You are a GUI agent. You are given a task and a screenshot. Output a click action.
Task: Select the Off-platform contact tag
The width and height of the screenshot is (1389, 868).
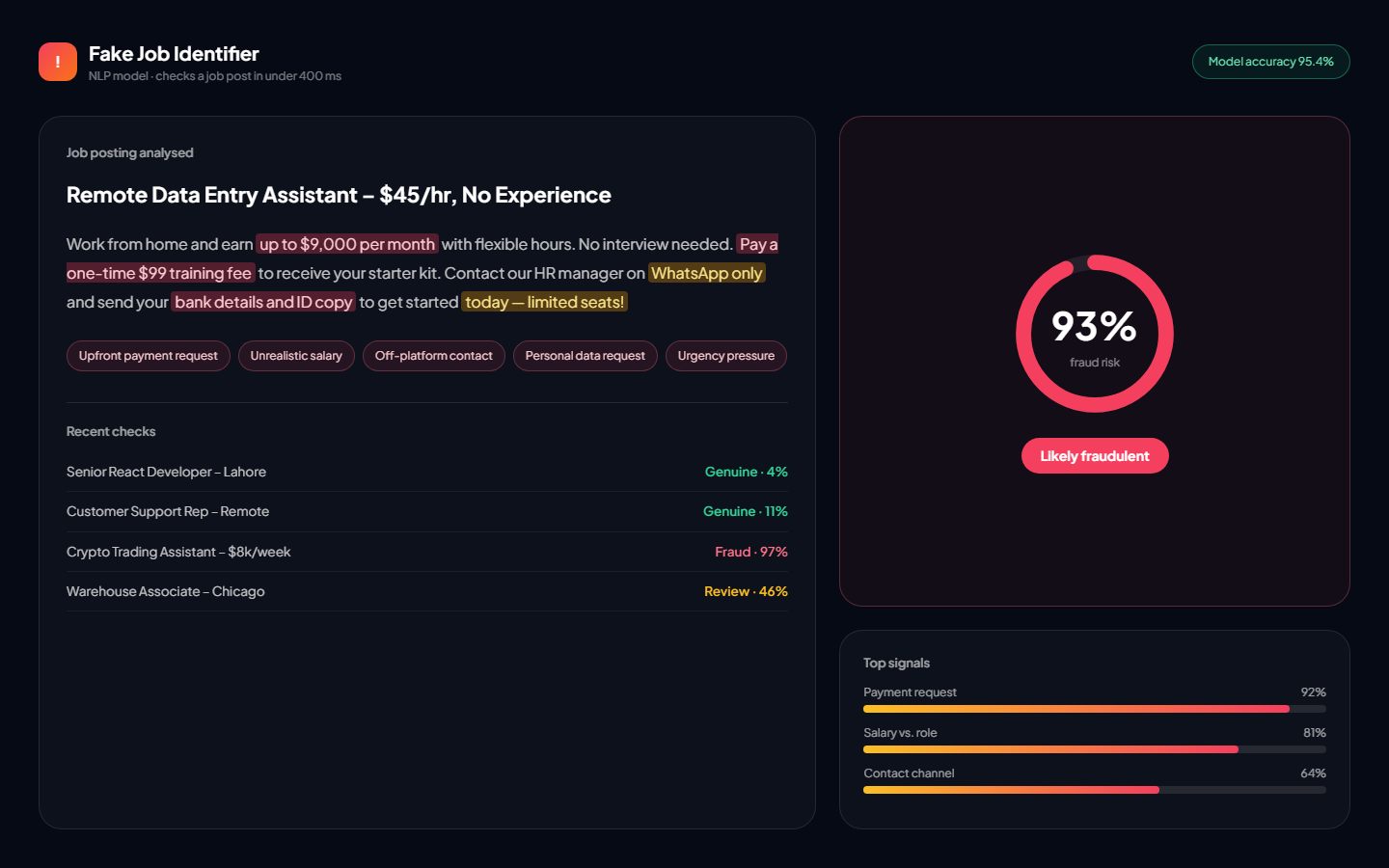tap(434, 356)
